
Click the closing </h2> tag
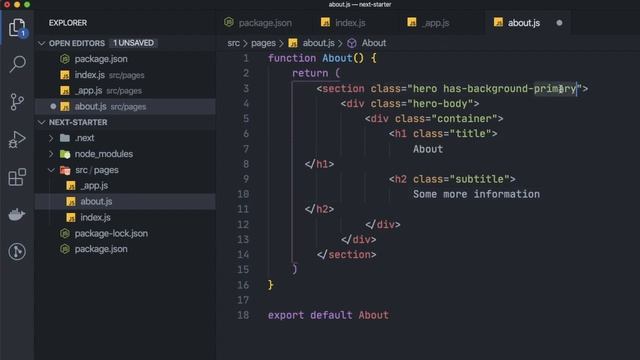319,209
